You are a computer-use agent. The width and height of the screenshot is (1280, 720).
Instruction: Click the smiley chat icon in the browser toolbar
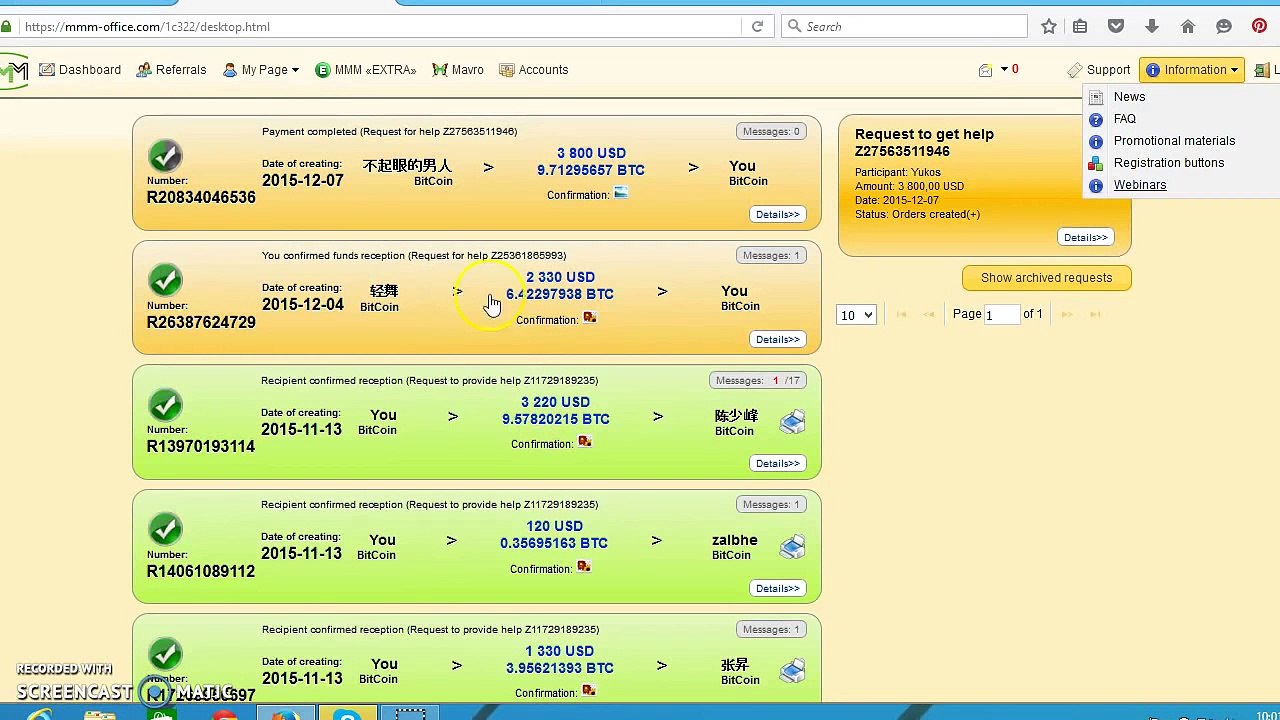1224,27
